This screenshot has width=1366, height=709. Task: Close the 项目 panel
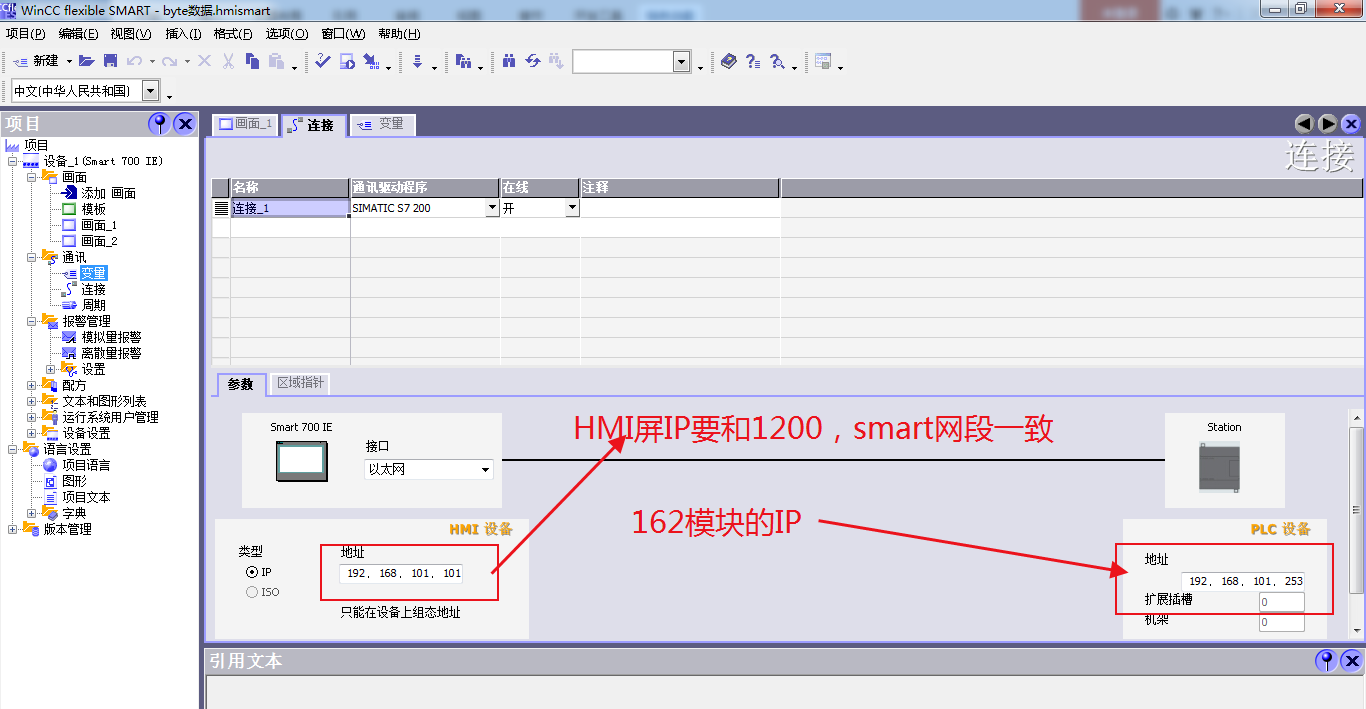[185, 123]
